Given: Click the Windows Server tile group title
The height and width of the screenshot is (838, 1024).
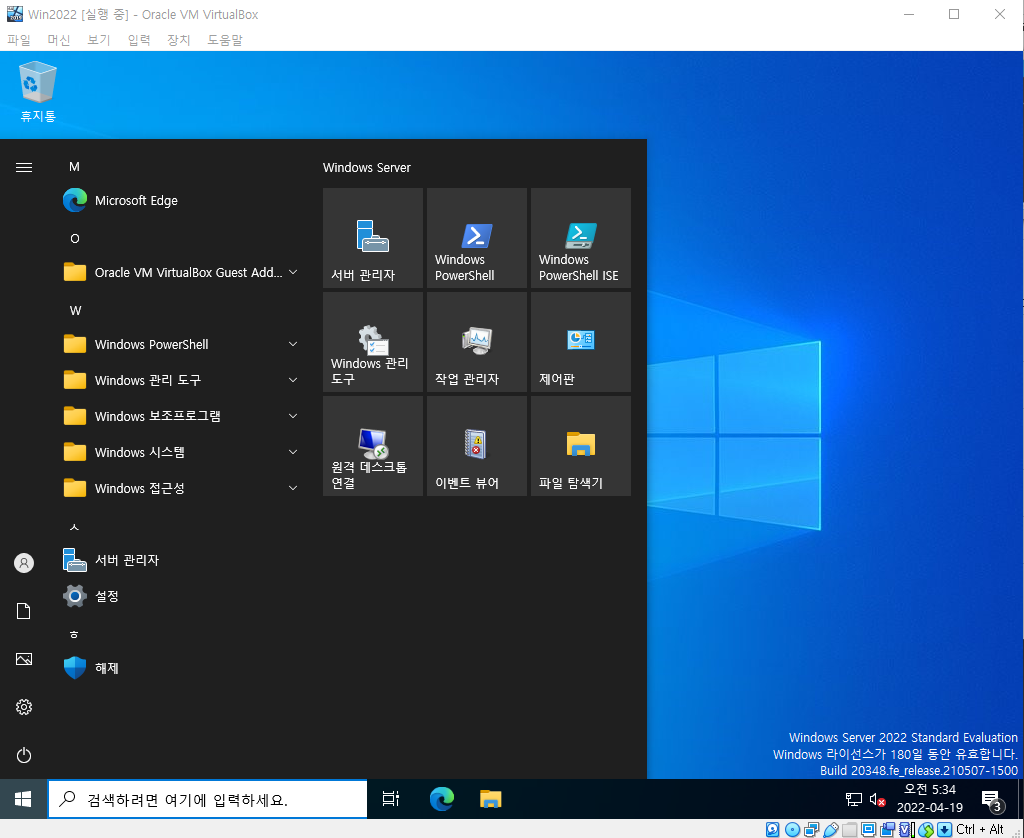Looking at the screenshot, I should point(366,167).
